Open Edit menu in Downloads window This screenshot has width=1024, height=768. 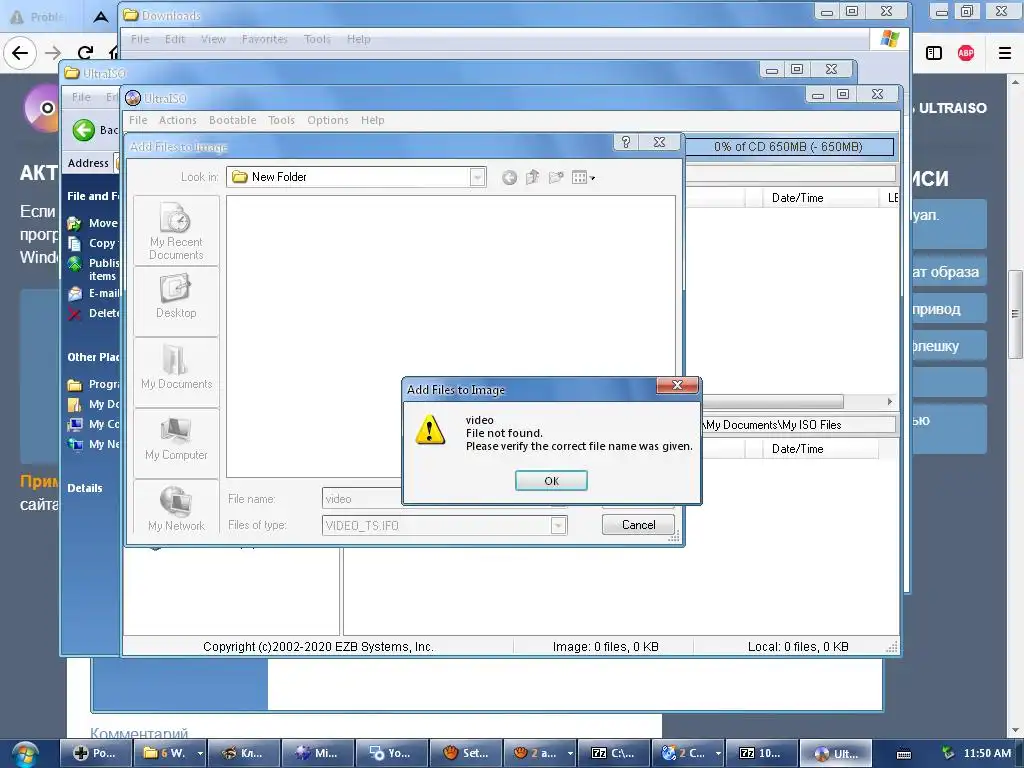[174, 39]
